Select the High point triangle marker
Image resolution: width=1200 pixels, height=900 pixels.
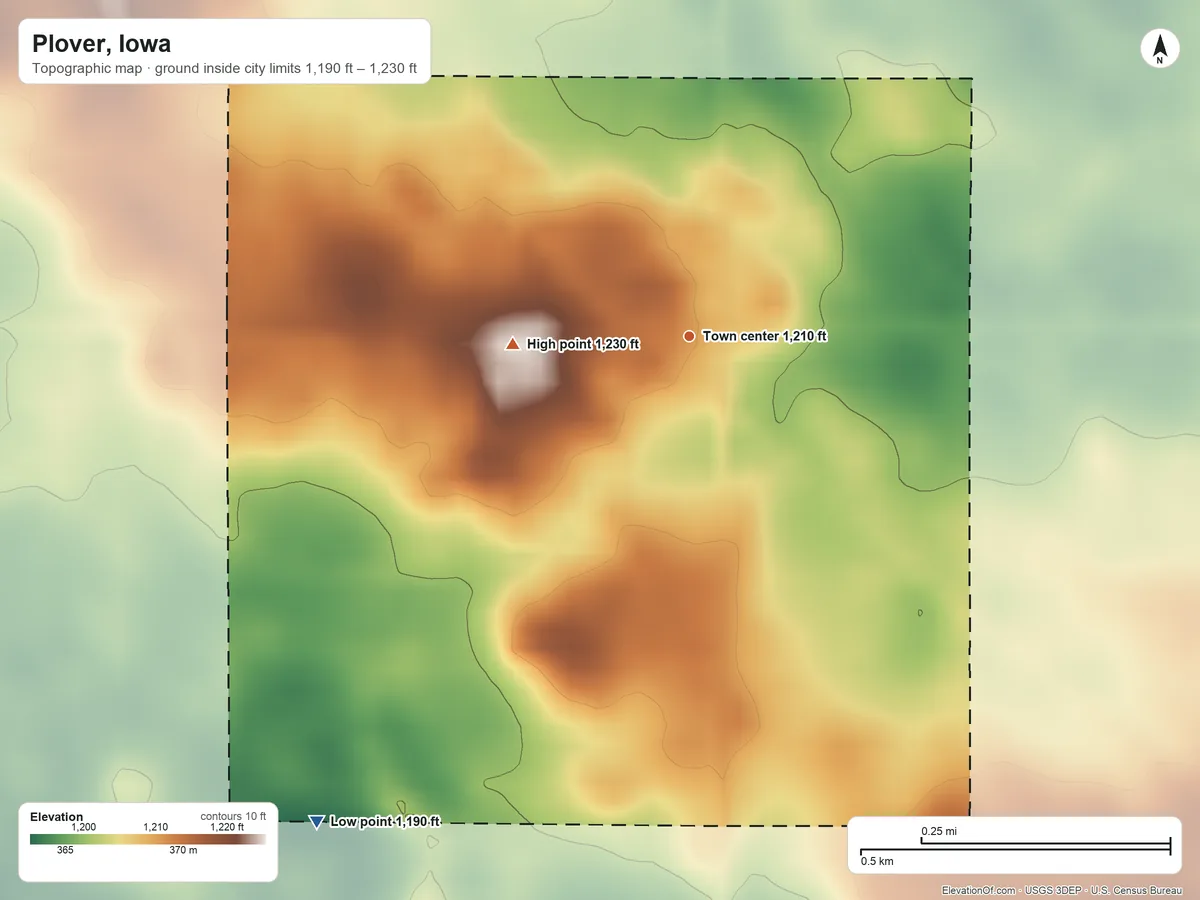[x=512, y=344]
